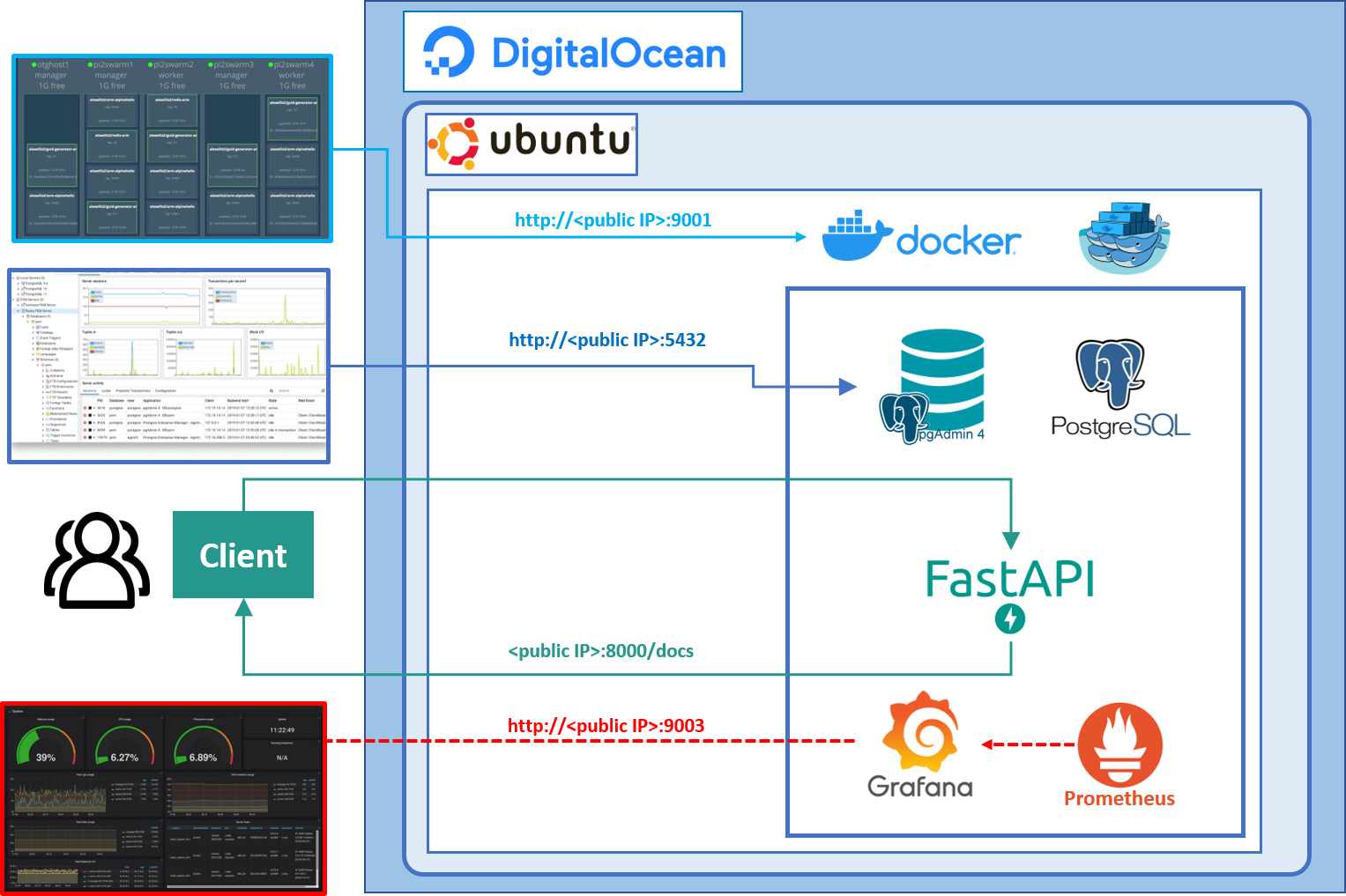
Task: Click pi2swarm1 manager node header
Action: (x=111, y=75)
